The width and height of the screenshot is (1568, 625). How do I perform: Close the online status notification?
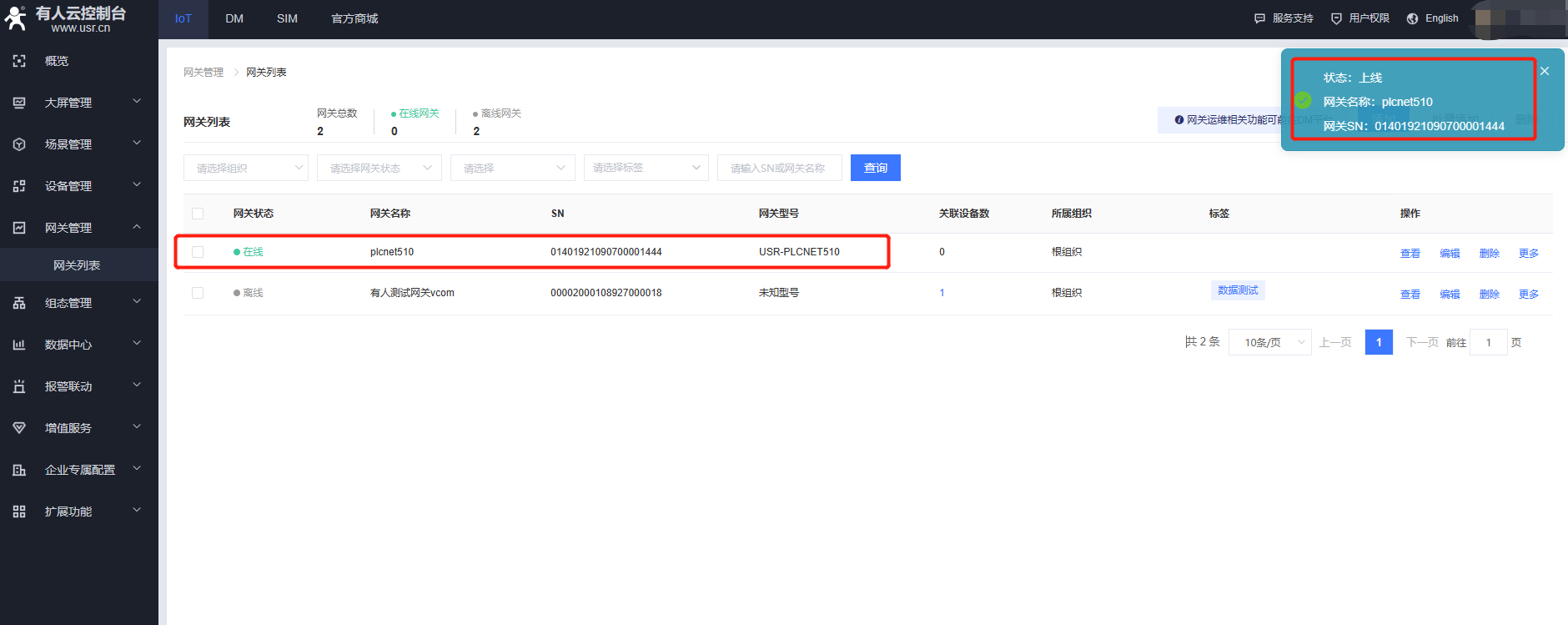(1545, 71)
